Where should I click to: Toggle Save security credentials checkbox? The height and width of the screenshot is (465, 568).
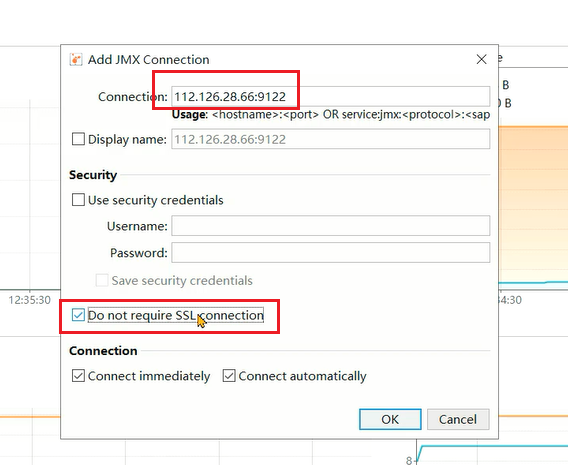tap(102, 280)
